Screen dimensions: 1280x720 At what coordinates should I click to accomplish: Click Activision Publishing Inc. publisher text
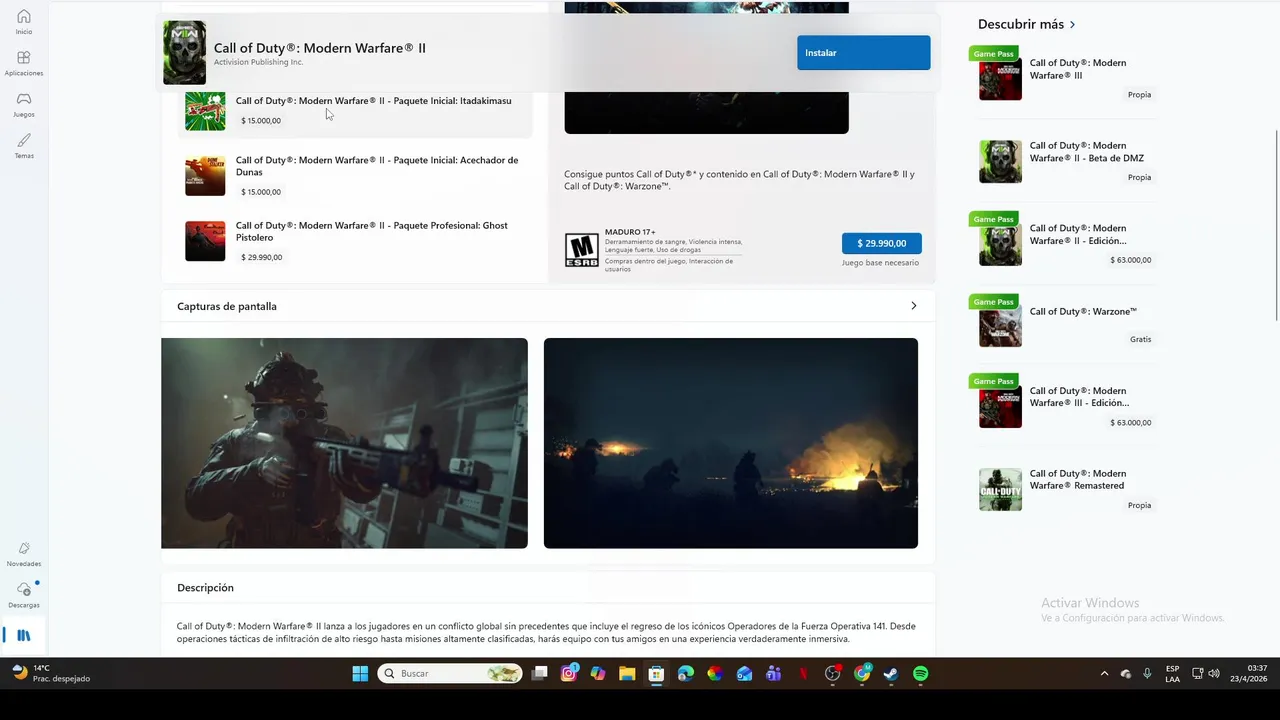click(x=258, y=62)
